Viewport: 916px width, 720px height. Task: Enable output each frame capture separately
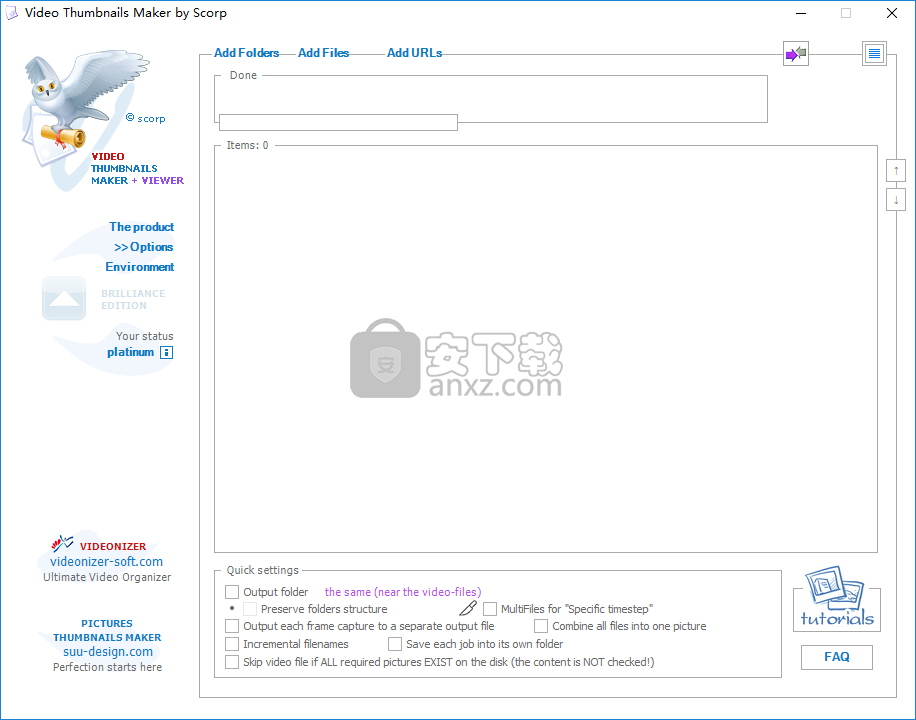(232, 626)
